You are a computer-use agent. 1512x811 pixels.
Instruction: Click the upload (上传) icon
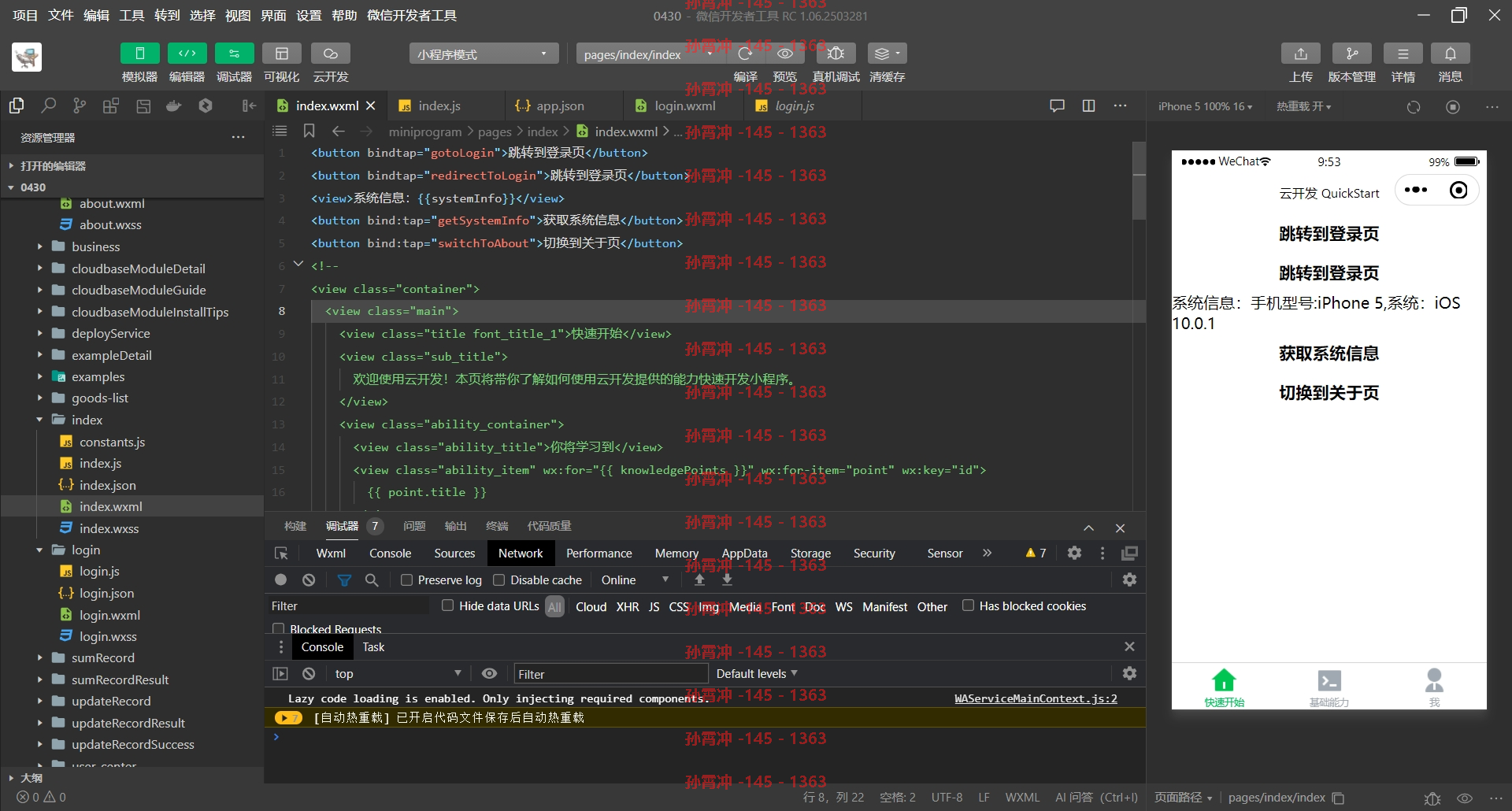click(1301, 54)
